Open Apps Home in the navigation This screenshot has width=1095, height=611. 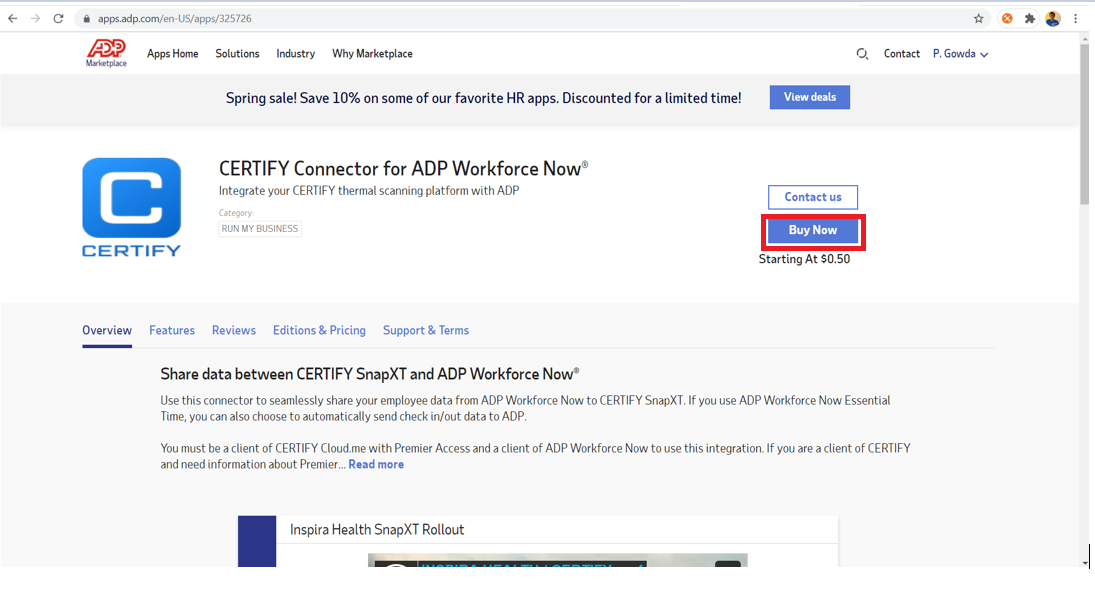pos(172,54)
